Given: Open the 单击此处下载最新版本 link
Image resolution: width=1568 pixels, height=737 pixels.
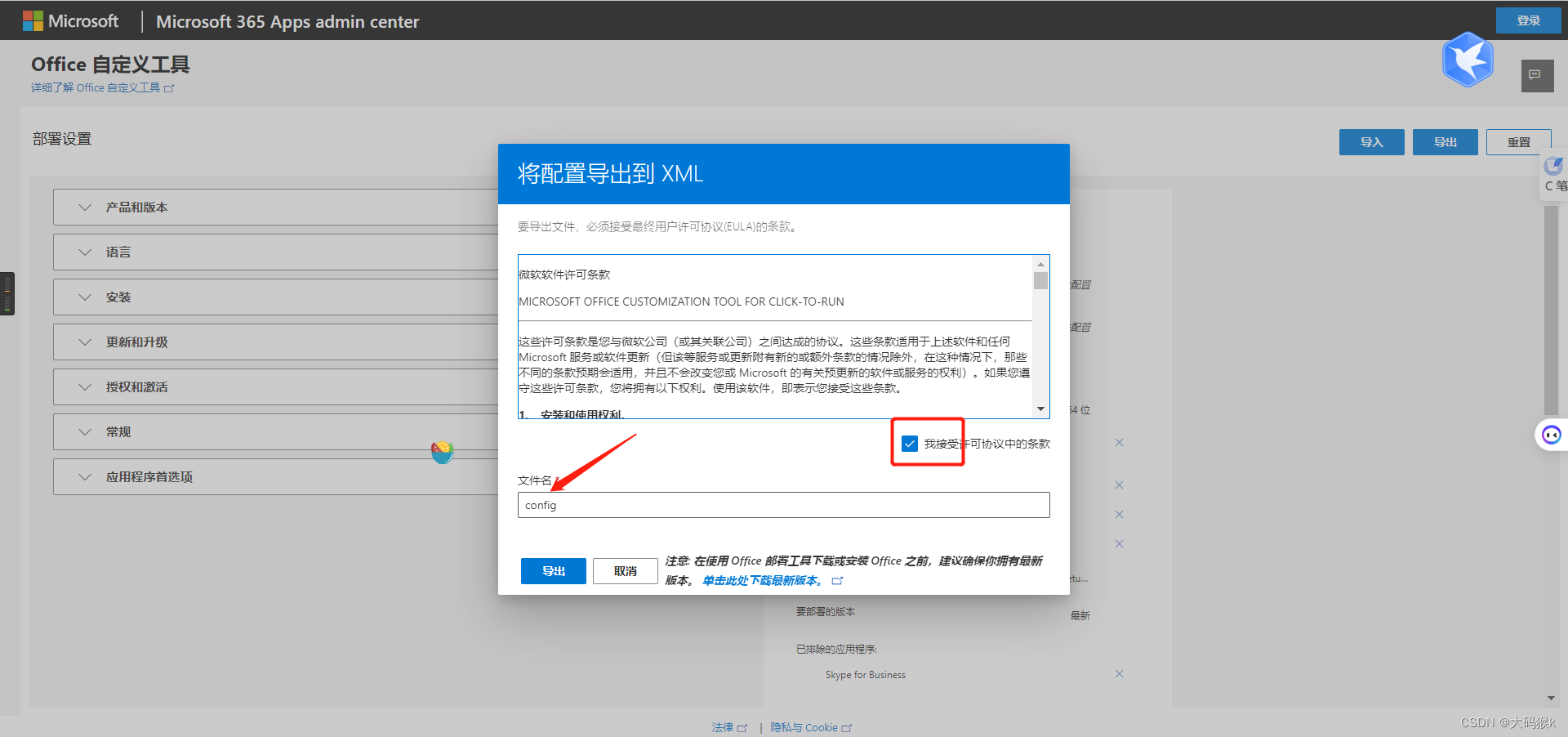Looking at the screenshot, I should [763, 581].
